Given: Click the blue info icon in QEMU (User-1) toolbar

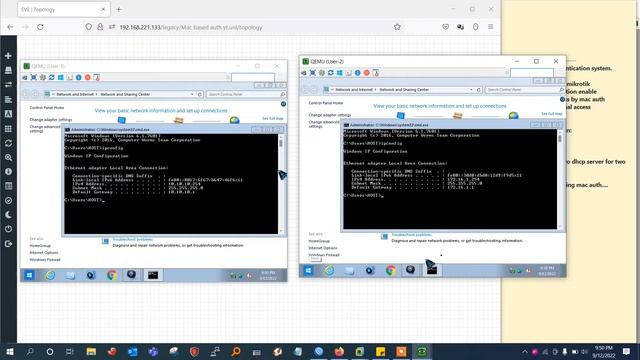Looking at the screenshot, I should tap(79, 77).
